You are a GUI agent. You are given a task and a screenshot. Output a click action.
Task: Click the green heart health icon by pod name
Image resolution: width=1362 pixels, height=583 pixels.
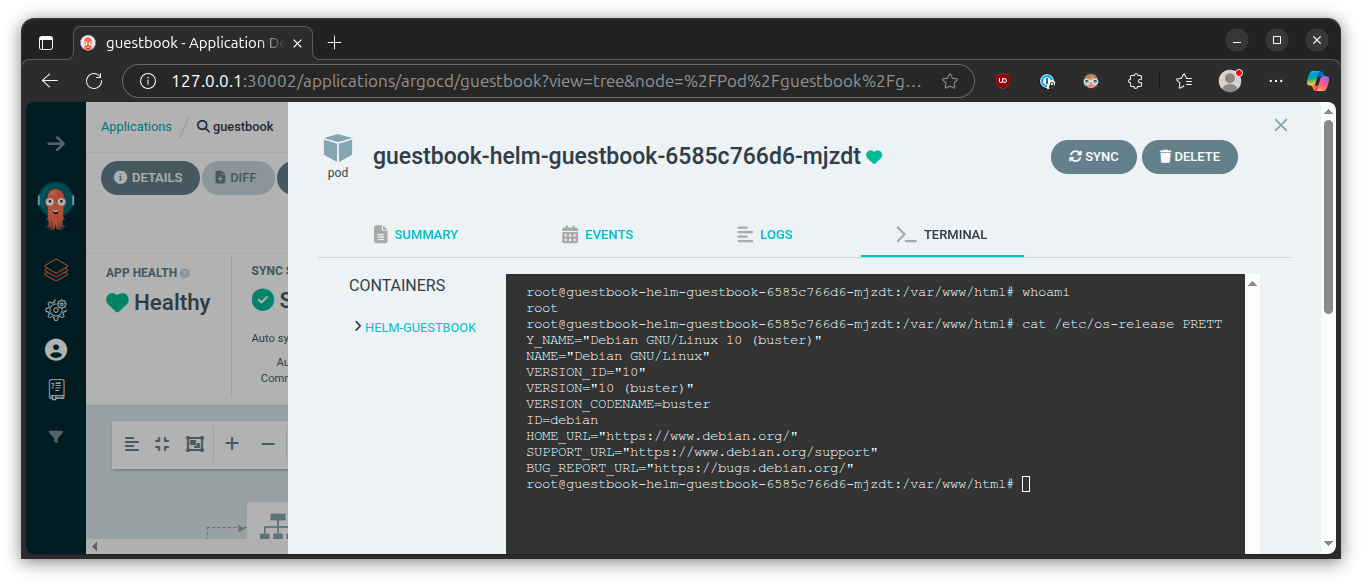[874, 157]
